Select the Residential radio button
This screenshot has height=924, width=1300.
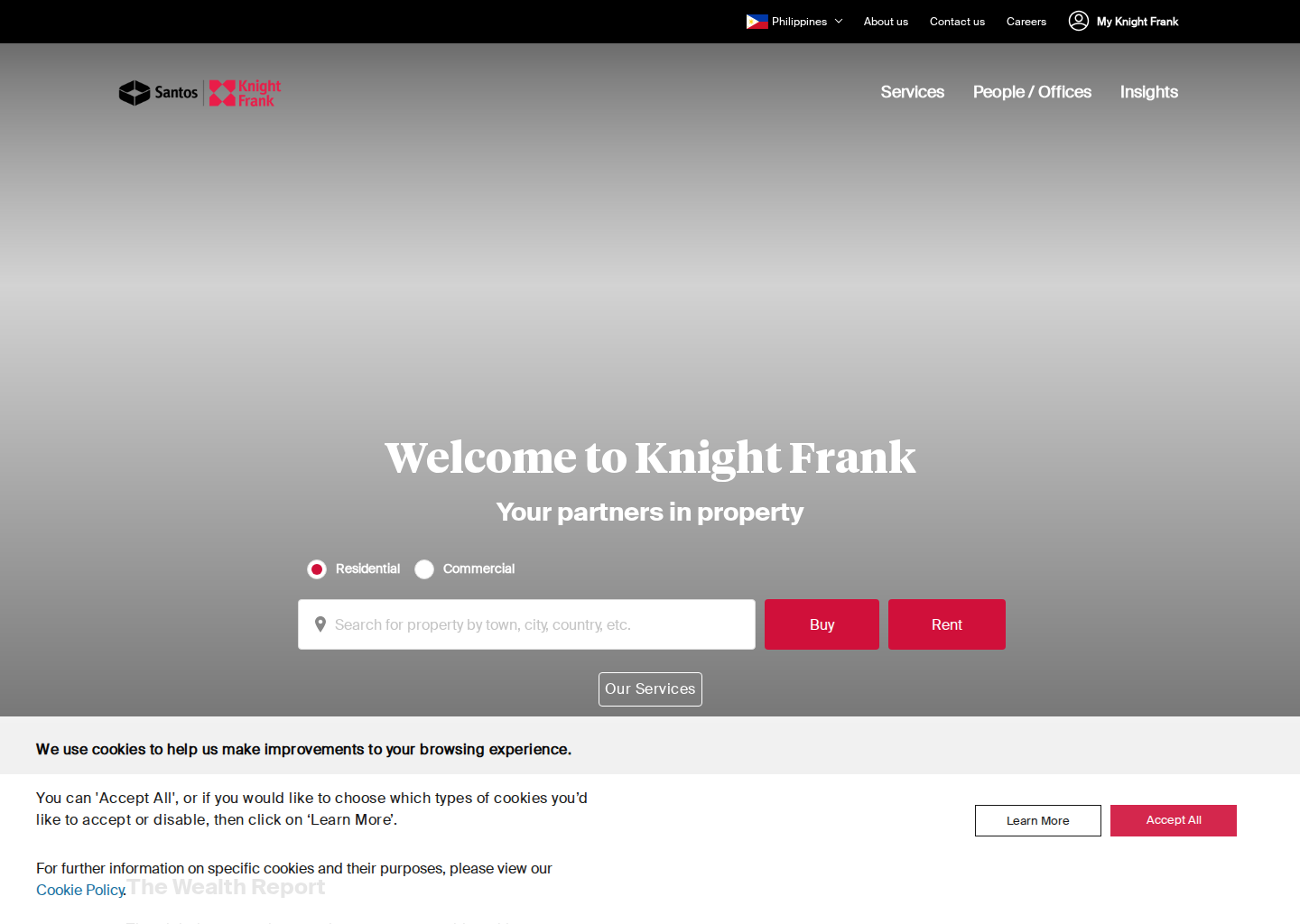(317, 569)
